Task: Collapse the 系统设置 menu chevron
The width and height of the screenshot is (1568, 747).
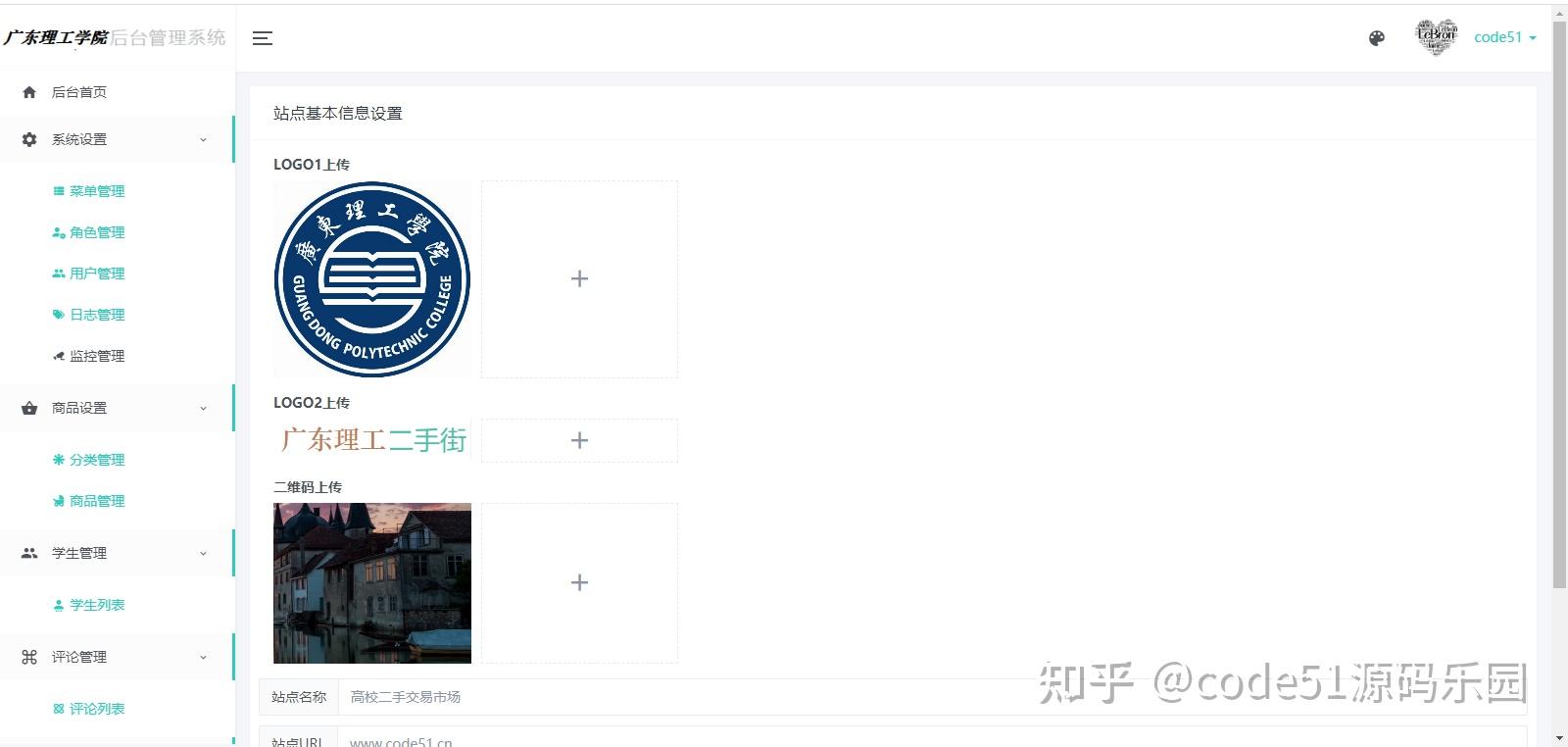Action: 204,139
